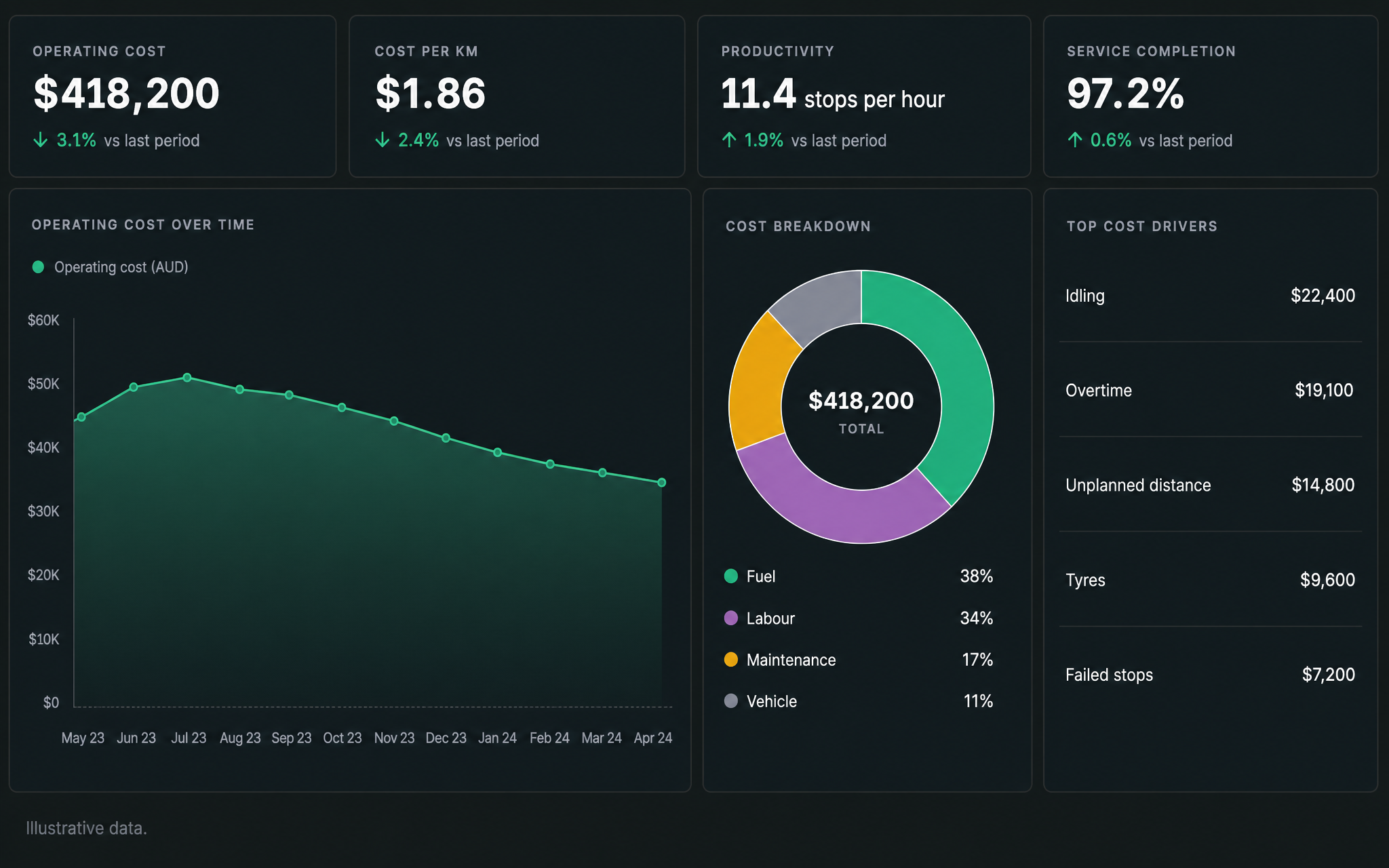Click the Idling amount $22,400
Screen dimensions: 1389x868
coord(1323,296)
